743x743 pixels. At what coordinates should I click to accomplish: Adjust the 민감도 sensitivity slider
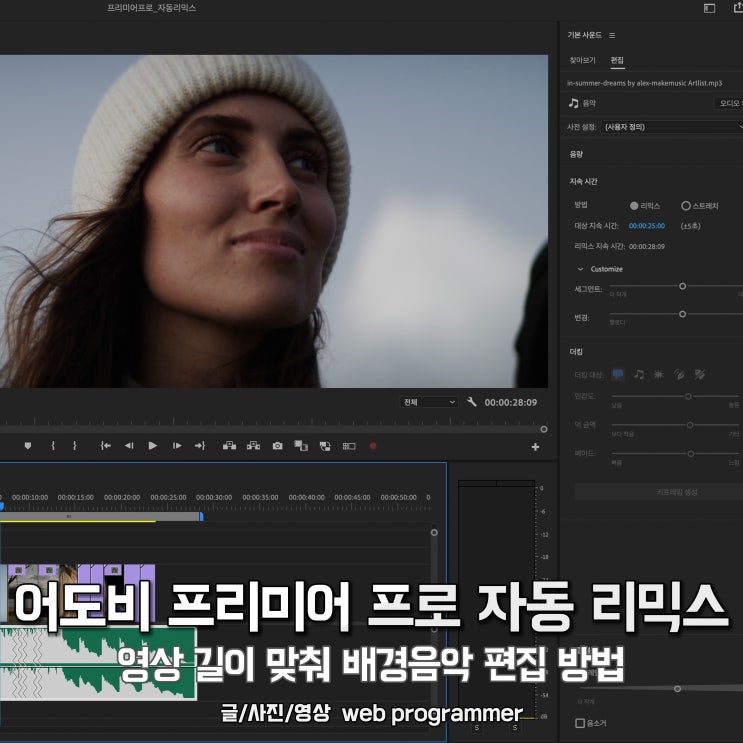tap(688, 396)
